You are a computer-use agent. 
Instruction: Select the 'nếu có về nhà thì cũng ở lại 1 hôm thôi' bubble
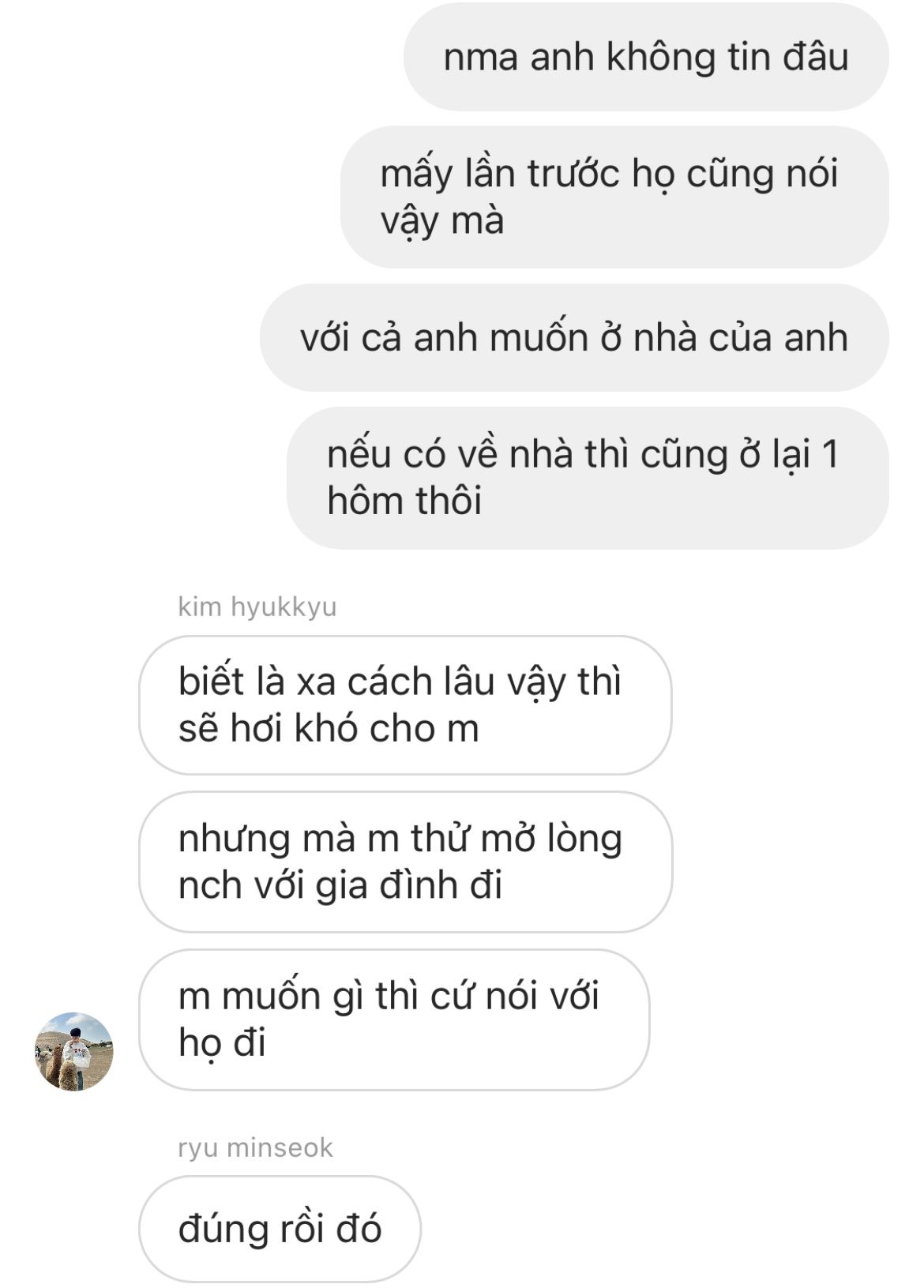click(x=588, y=478)
